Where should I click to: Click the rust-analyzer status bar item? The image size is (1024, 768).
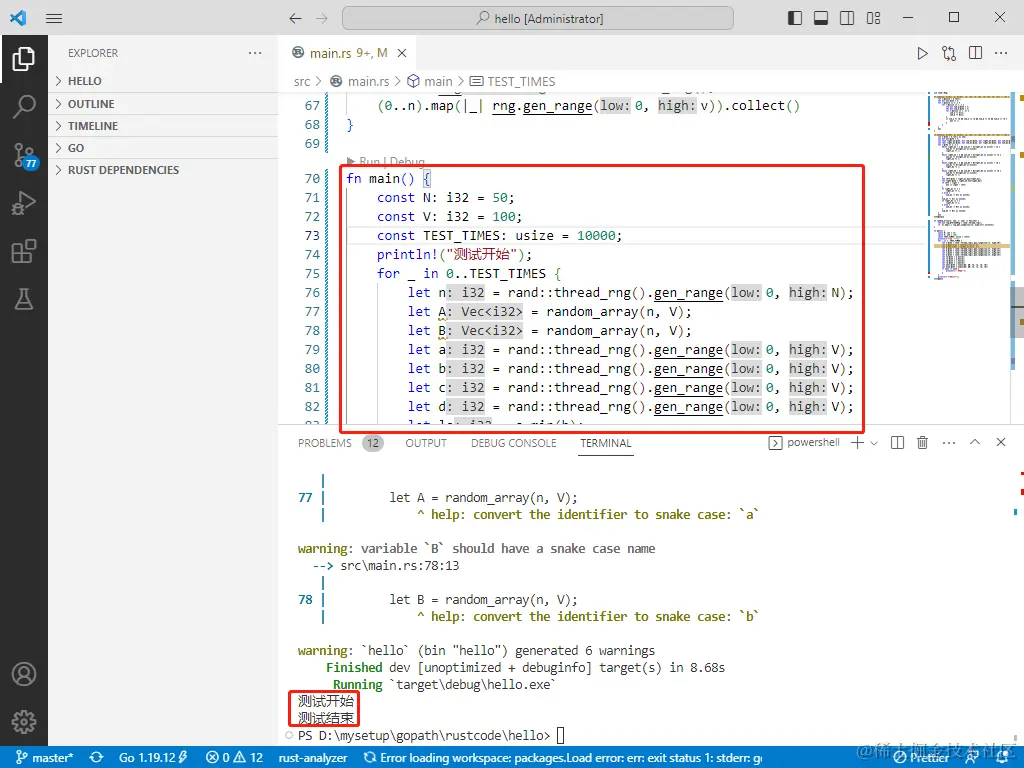[x=313, y=758]
